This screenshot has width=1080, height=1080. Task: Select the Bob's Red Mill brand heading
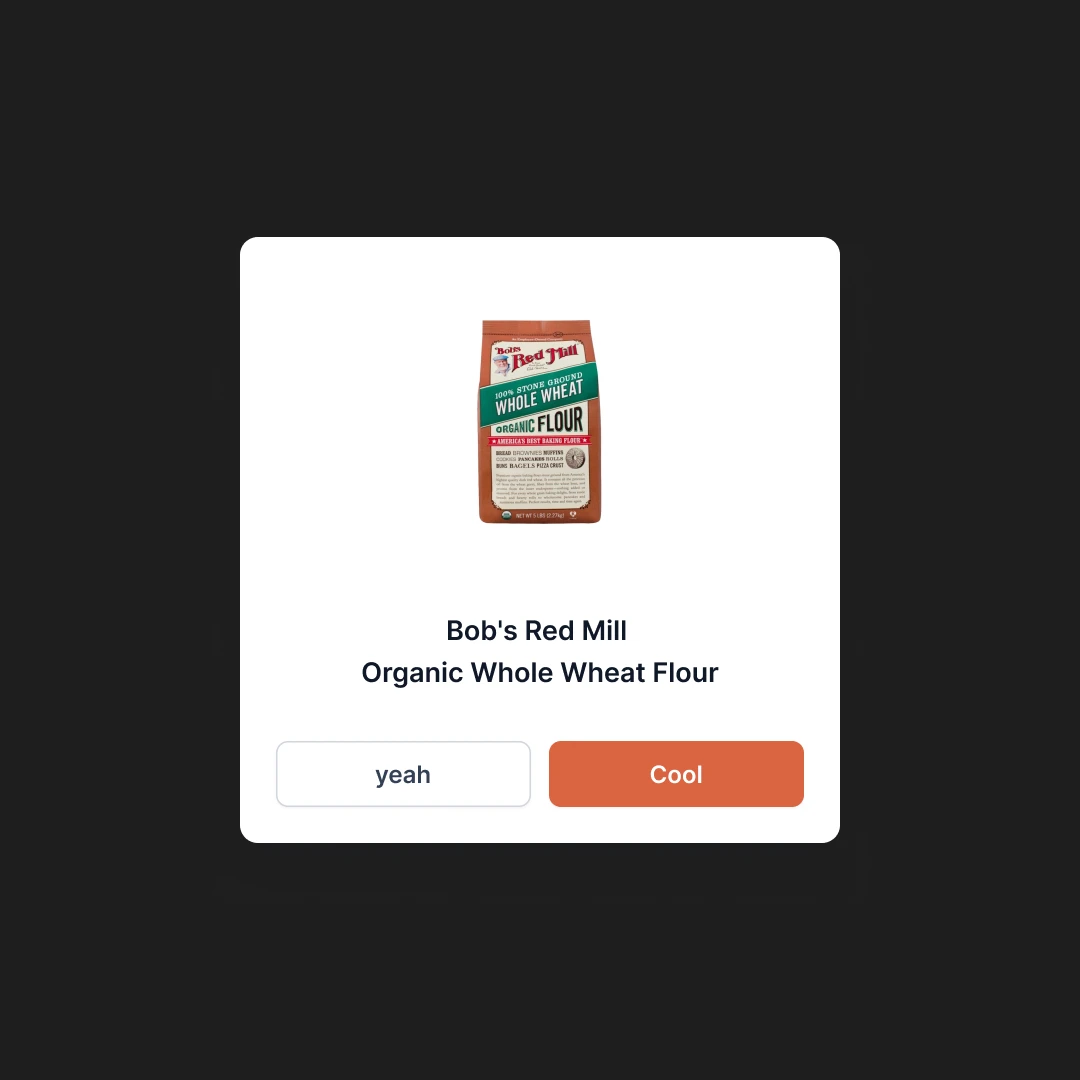[x=537, y=630]
